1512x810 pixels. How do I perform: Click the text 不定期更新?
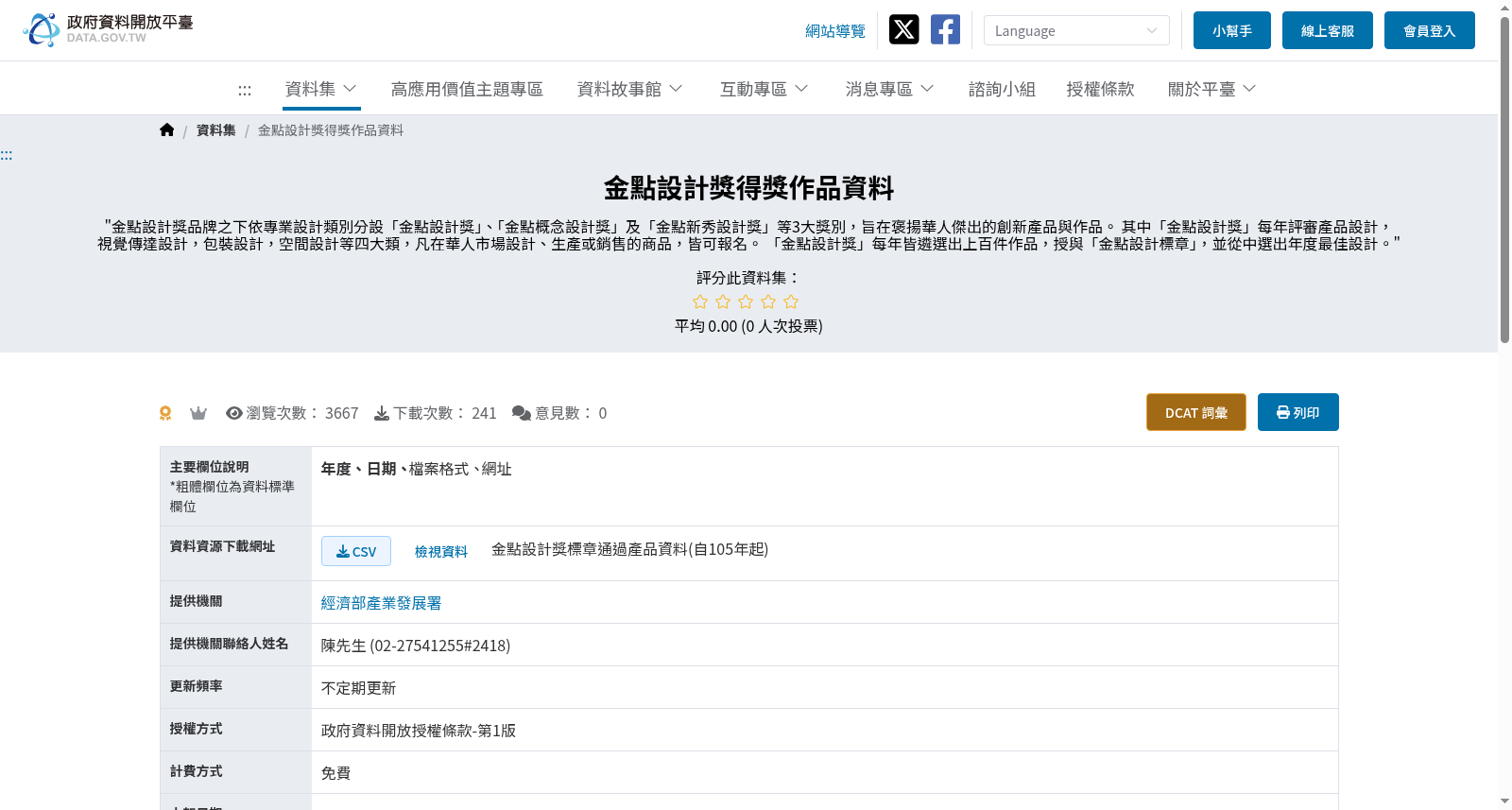359,688
